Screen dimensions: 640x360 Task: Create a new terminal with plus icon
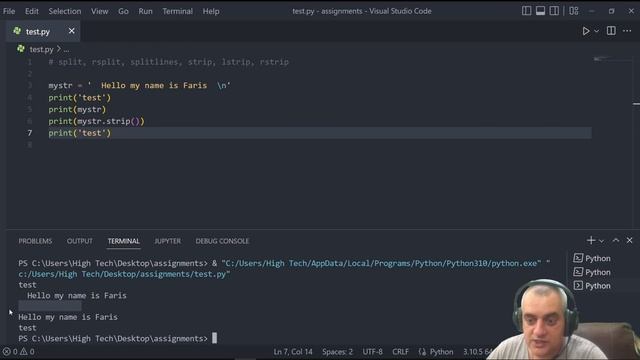coord(591,240)
